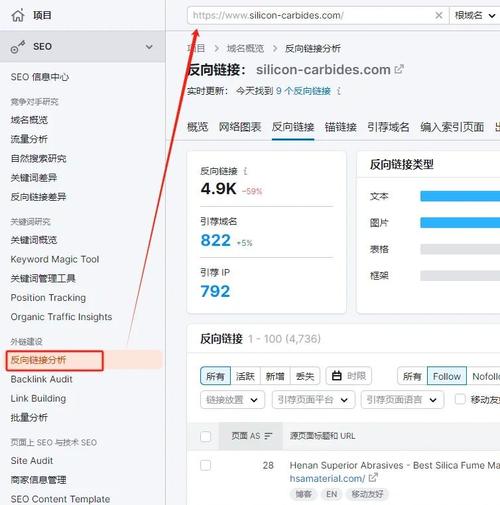Open Backlink Audit
The height and width of the screenshot is (505, 500).
(41, 379)
